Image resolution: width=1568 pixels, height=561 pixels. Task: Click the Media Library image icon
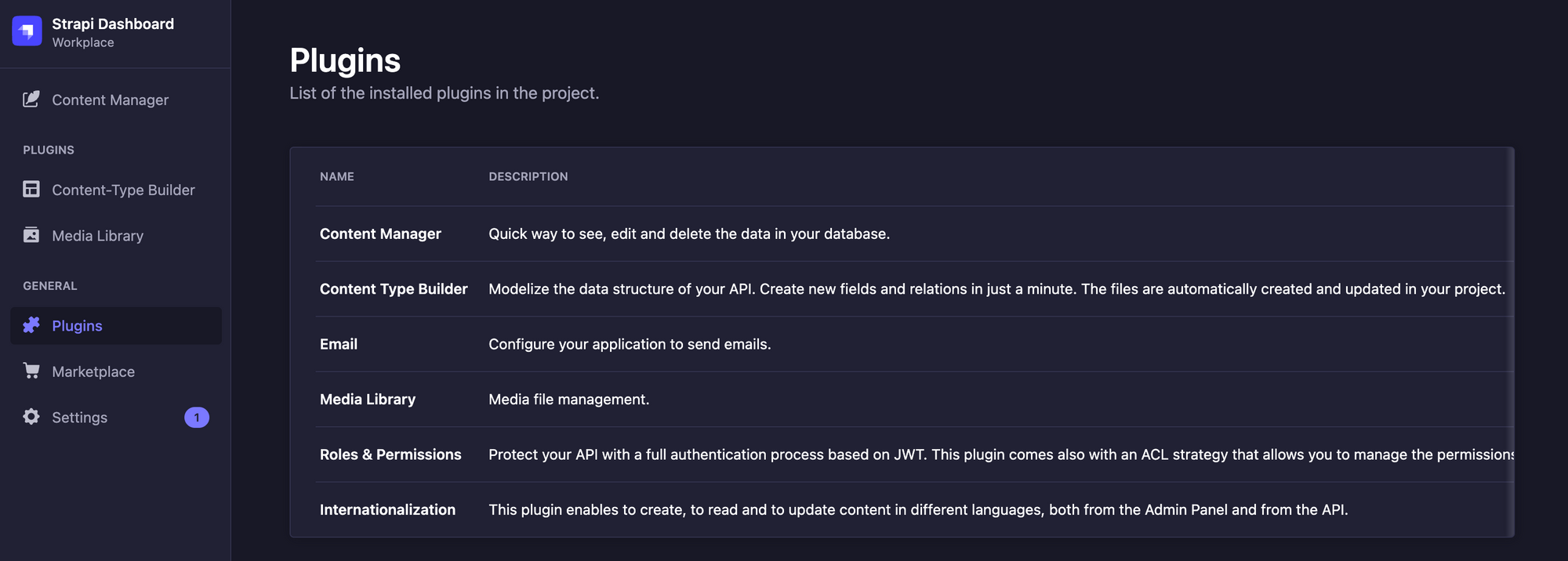(x=31, y=235)
